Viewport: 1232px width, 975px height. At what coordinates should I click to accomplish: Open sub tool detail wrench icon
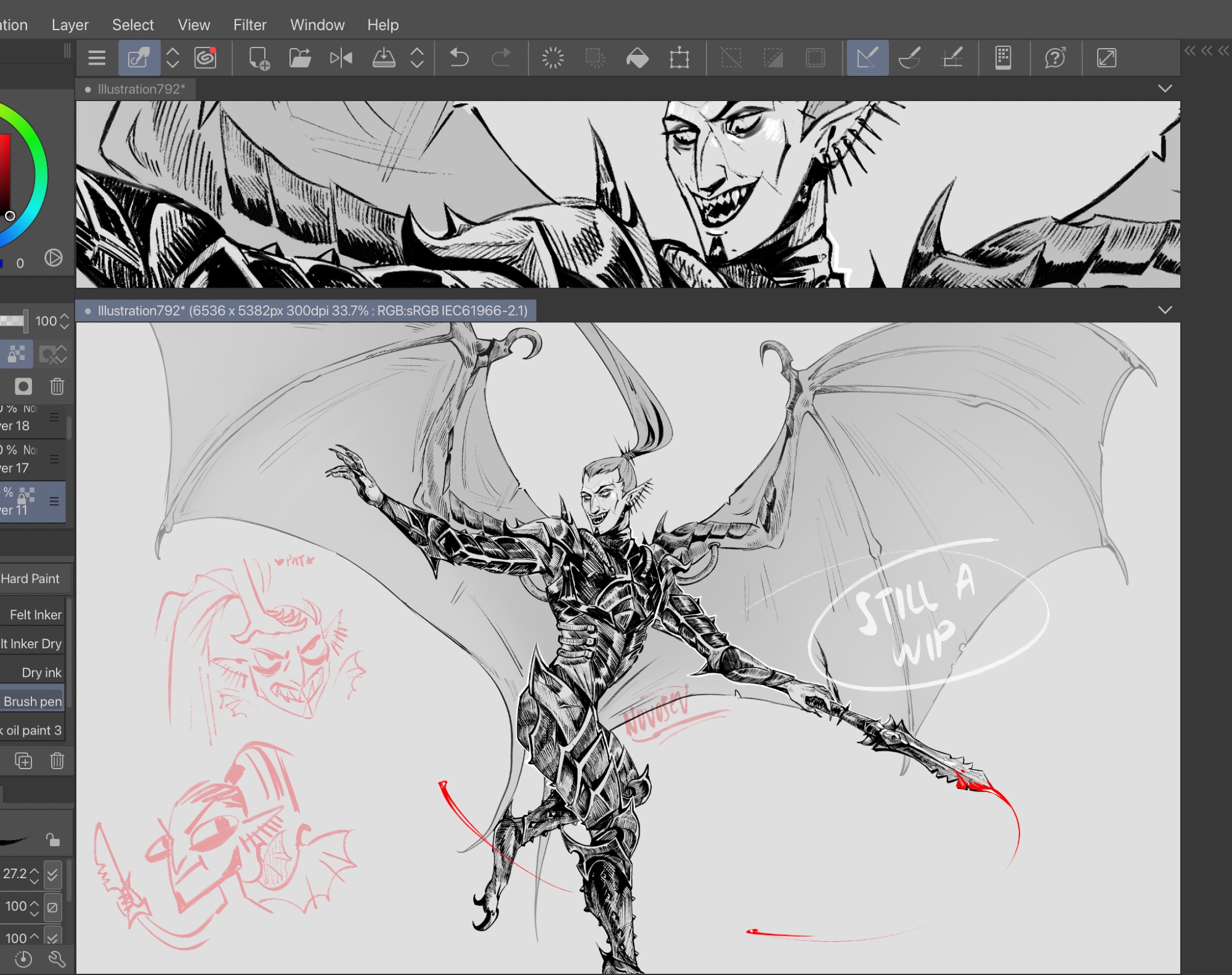click(57, 958)
